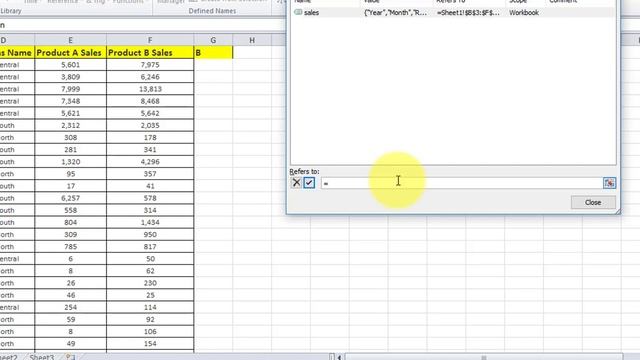Click the worksheet horizontal scrollbar thumb
Viewport: 640px width, 360px height.
(x=484, y=357)
